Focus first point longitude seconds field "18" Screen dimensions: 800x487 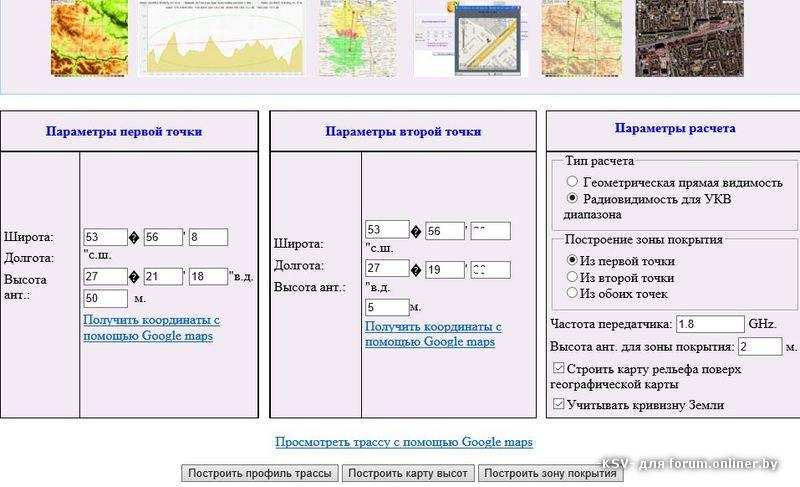(208, 276)
